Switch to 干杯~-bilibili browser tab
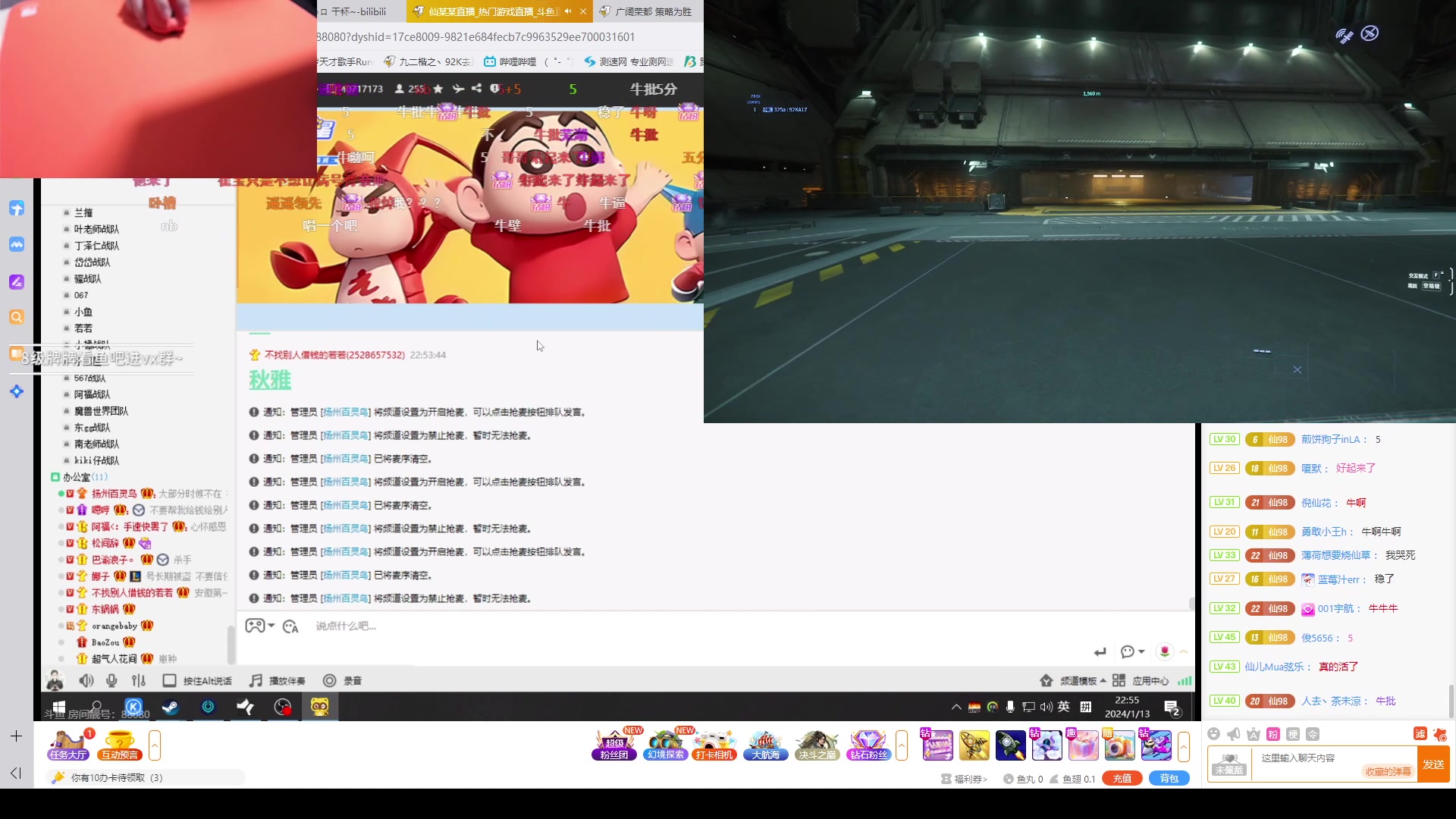Screen dimensions: 1456x819 pos(358,11)
